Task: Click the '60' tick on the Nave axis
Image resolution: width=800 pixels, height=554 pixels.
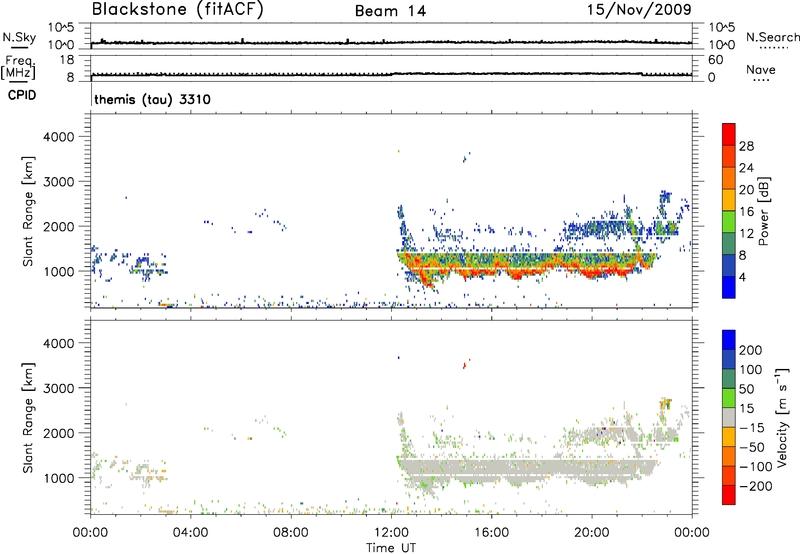Action: click(715, 60)
